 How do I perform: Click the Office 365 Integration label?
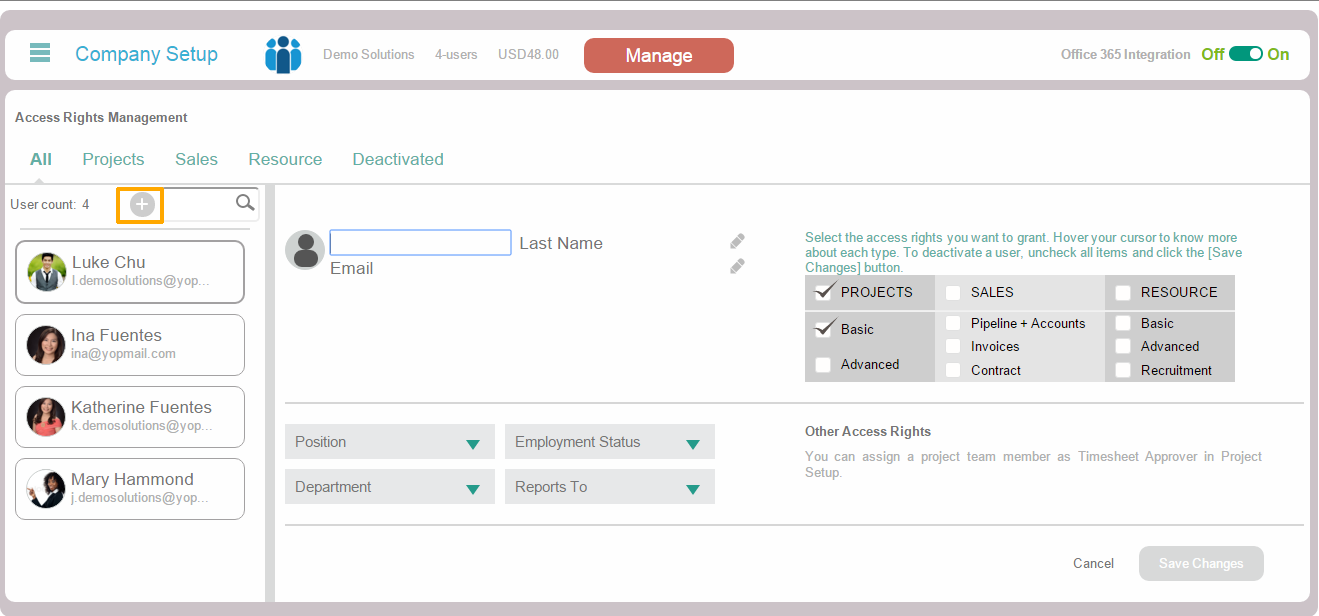[1125, 55]
